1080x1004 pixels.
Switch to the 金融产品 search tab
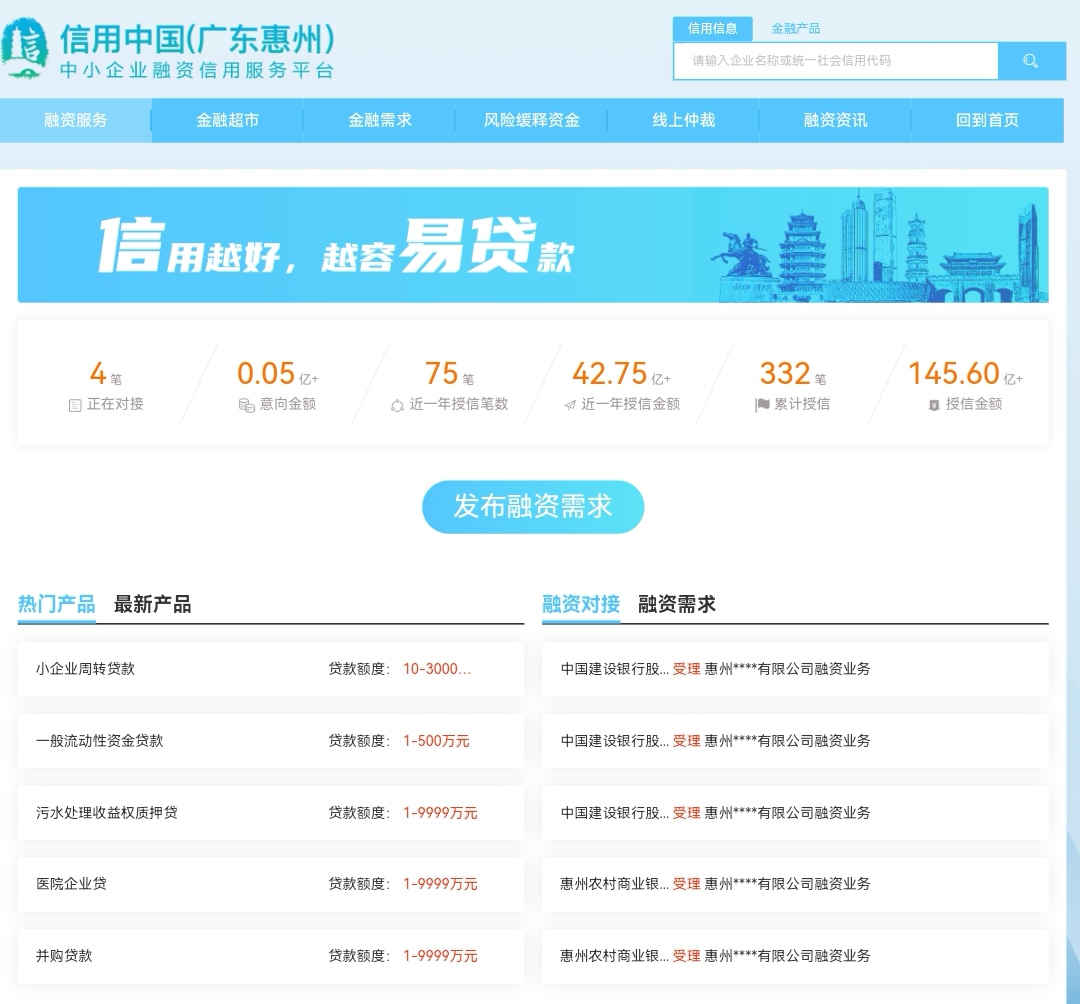pos(793,28)
